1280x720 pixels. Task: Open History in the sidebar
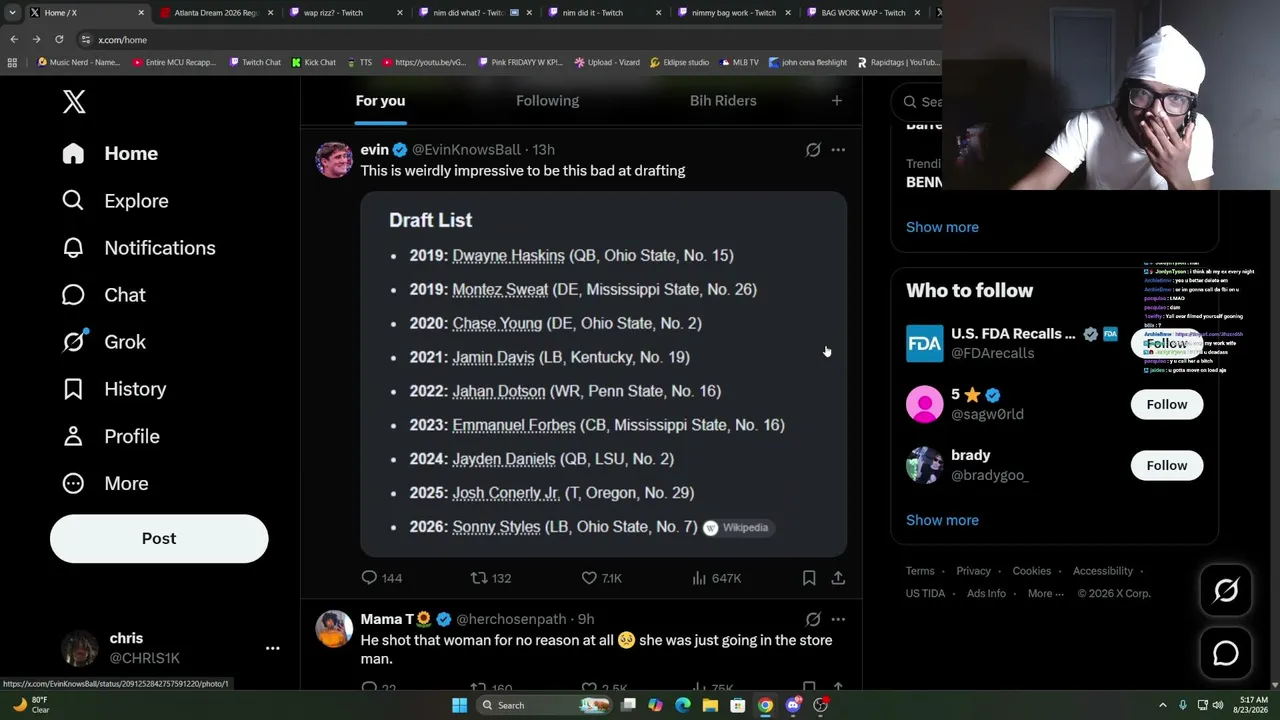(x=114, y=389)
